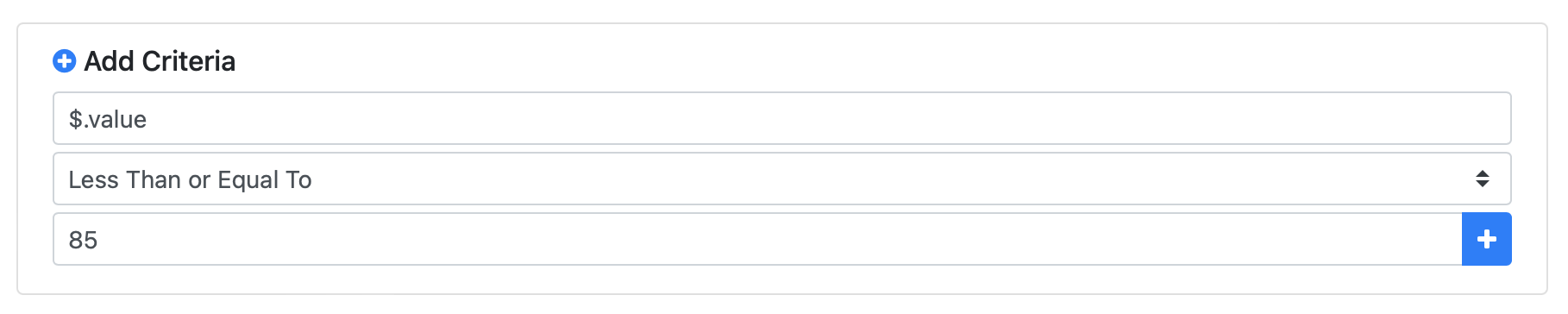This screenshot has height=314, width=1568.
Task: Click the middle of the operator selection box
Action: point(781,179)
